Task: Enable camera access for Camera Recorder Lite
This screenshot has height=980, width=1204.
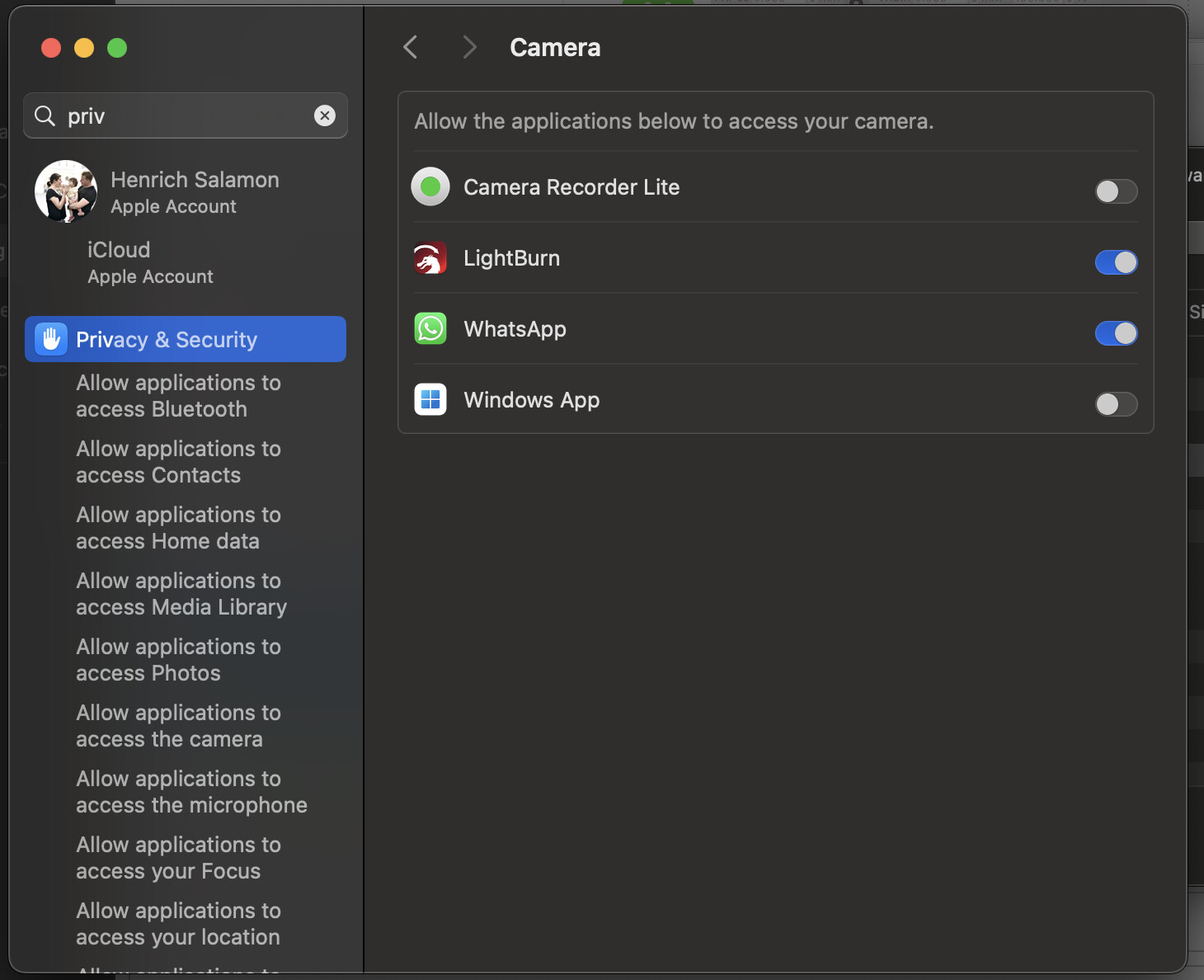Action: pyautogui.click(x=1116, y=191)
